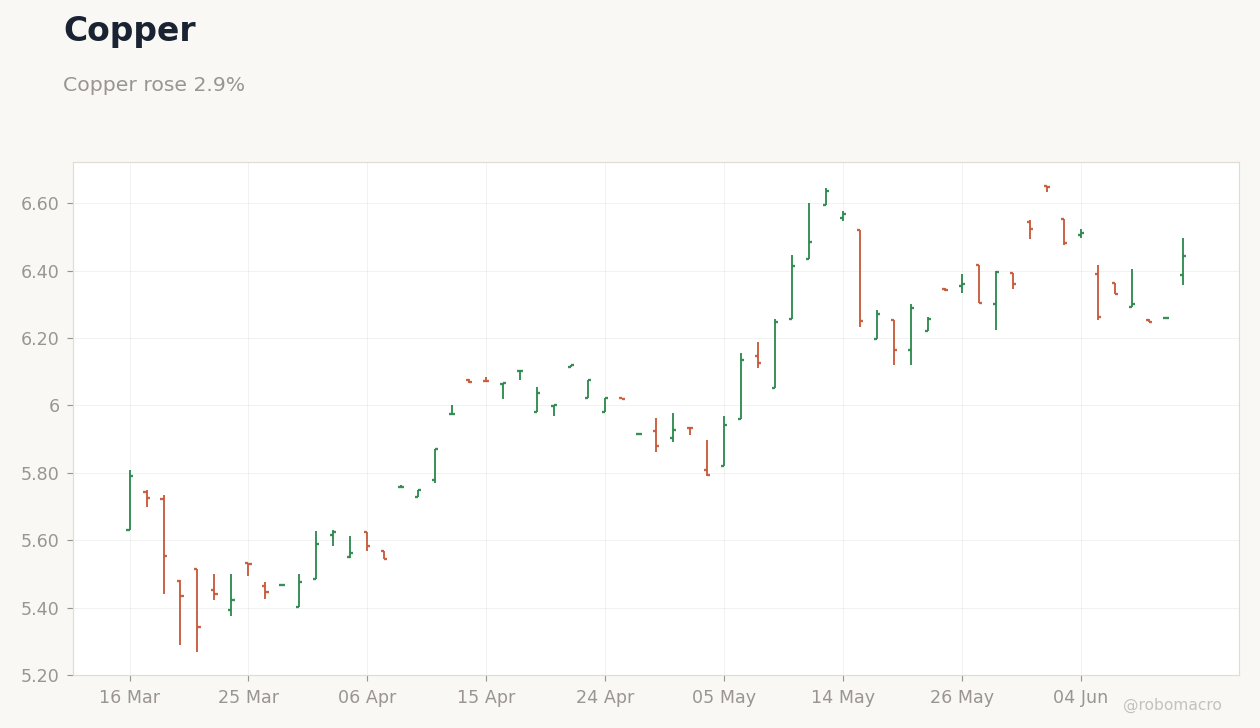
Task: Click the 5.80 y-axis label
Action: click(x=41, y=473)
